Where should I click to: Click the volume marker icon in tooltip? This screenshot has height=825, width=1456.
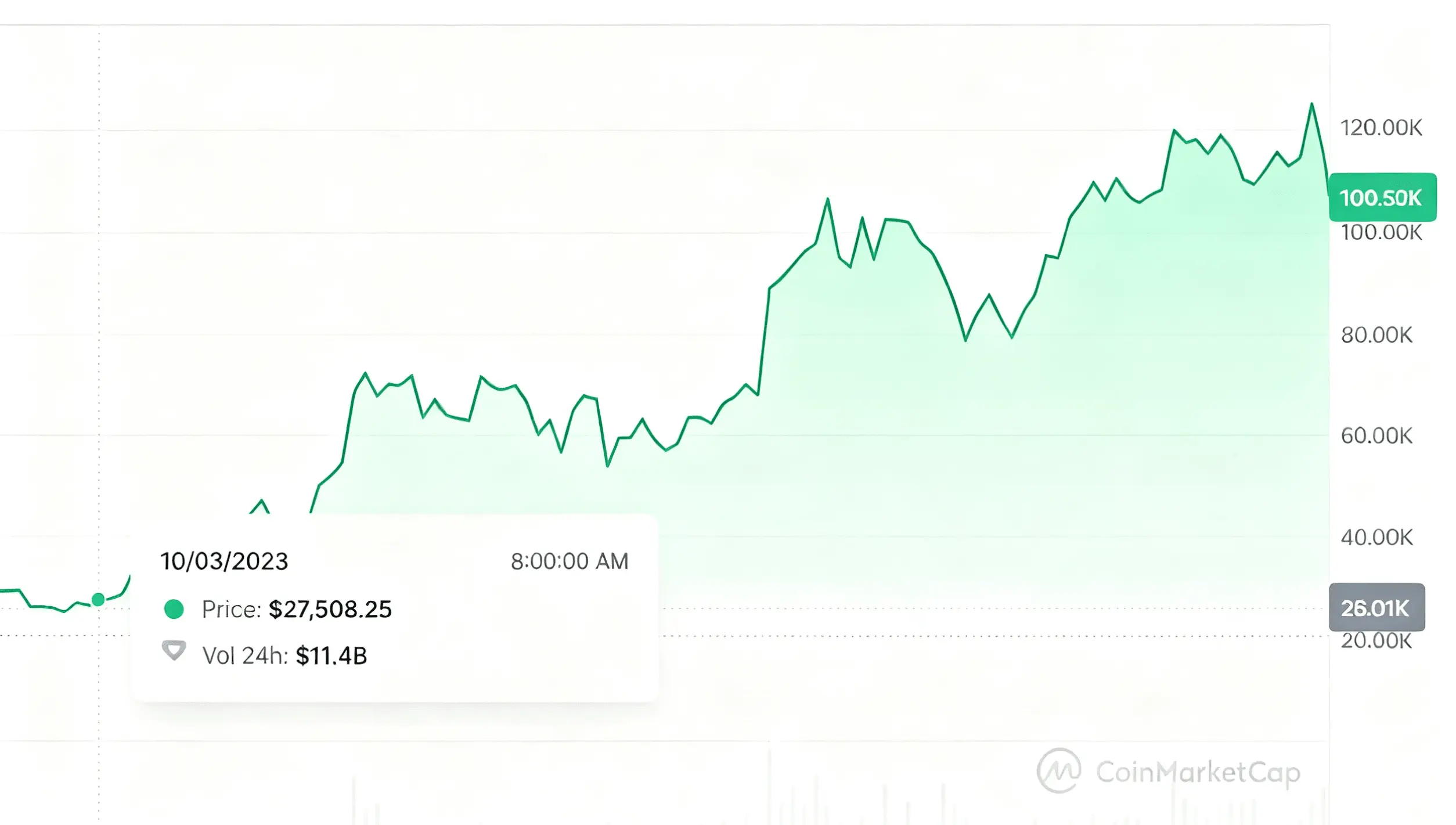pyautogui.click(x=174, y=651)
